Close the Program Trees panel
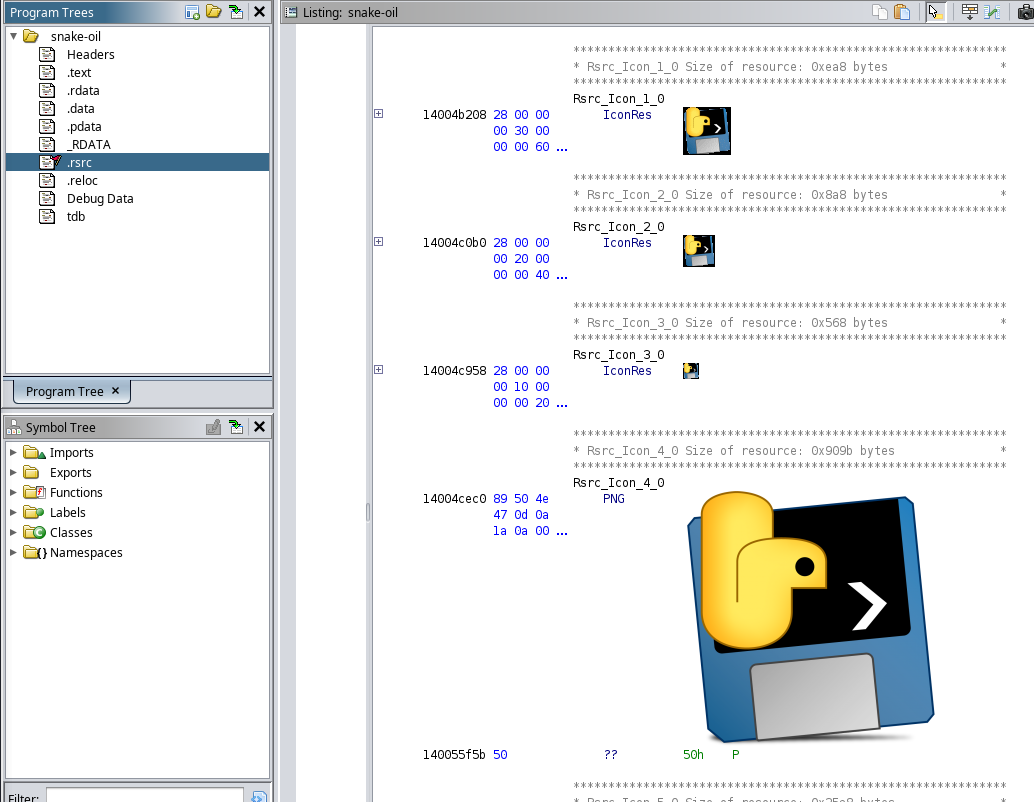This screenshot has width=1034, height=802. pos(260,12)
